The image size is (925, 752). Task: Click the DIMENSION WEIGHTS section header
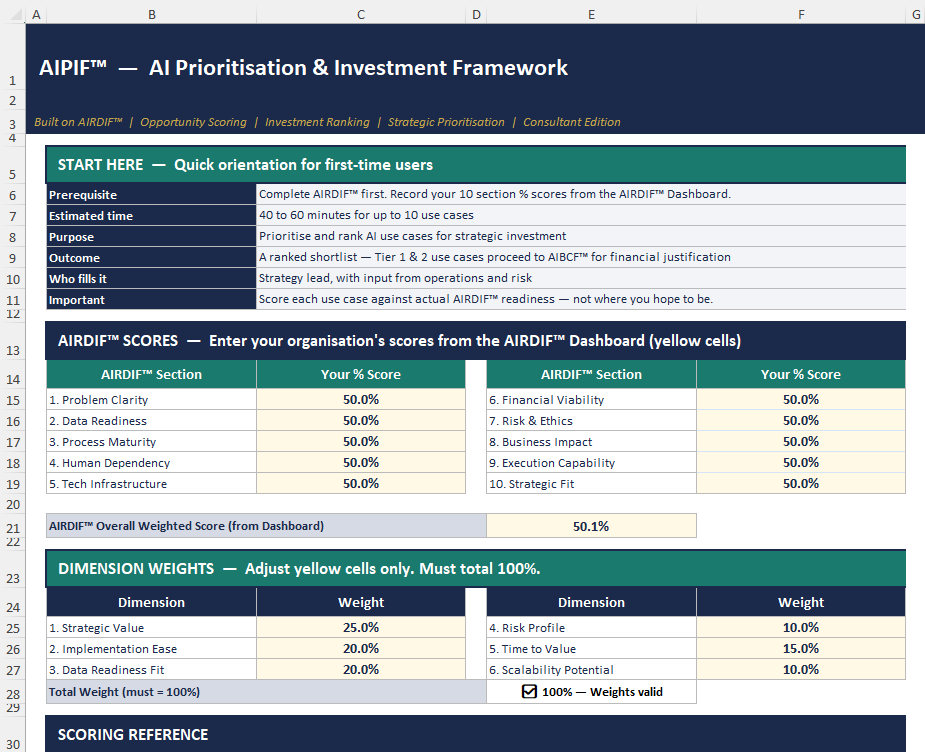coord(475,569)
